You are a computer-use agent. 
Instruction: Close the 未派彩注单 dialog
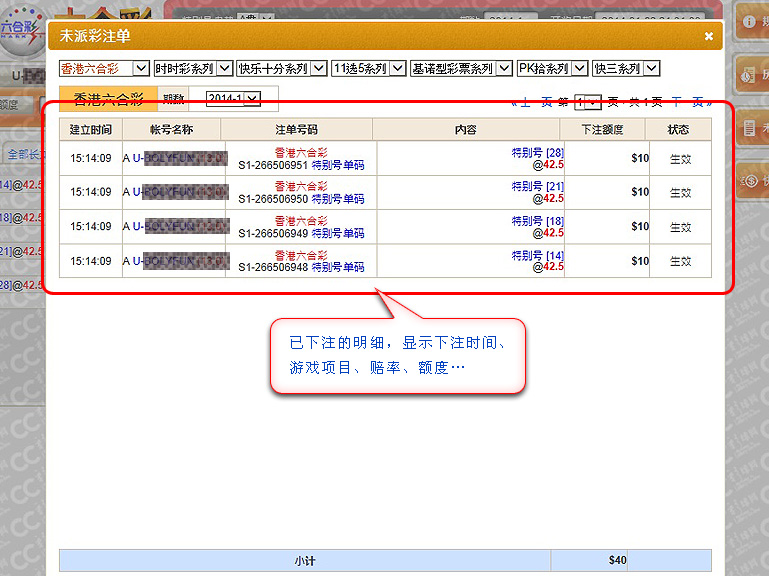click(708, 36)
